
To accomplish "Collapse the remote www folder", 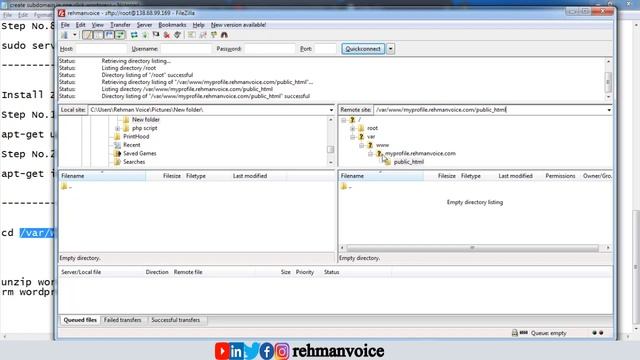I will (x=362, y=145).
